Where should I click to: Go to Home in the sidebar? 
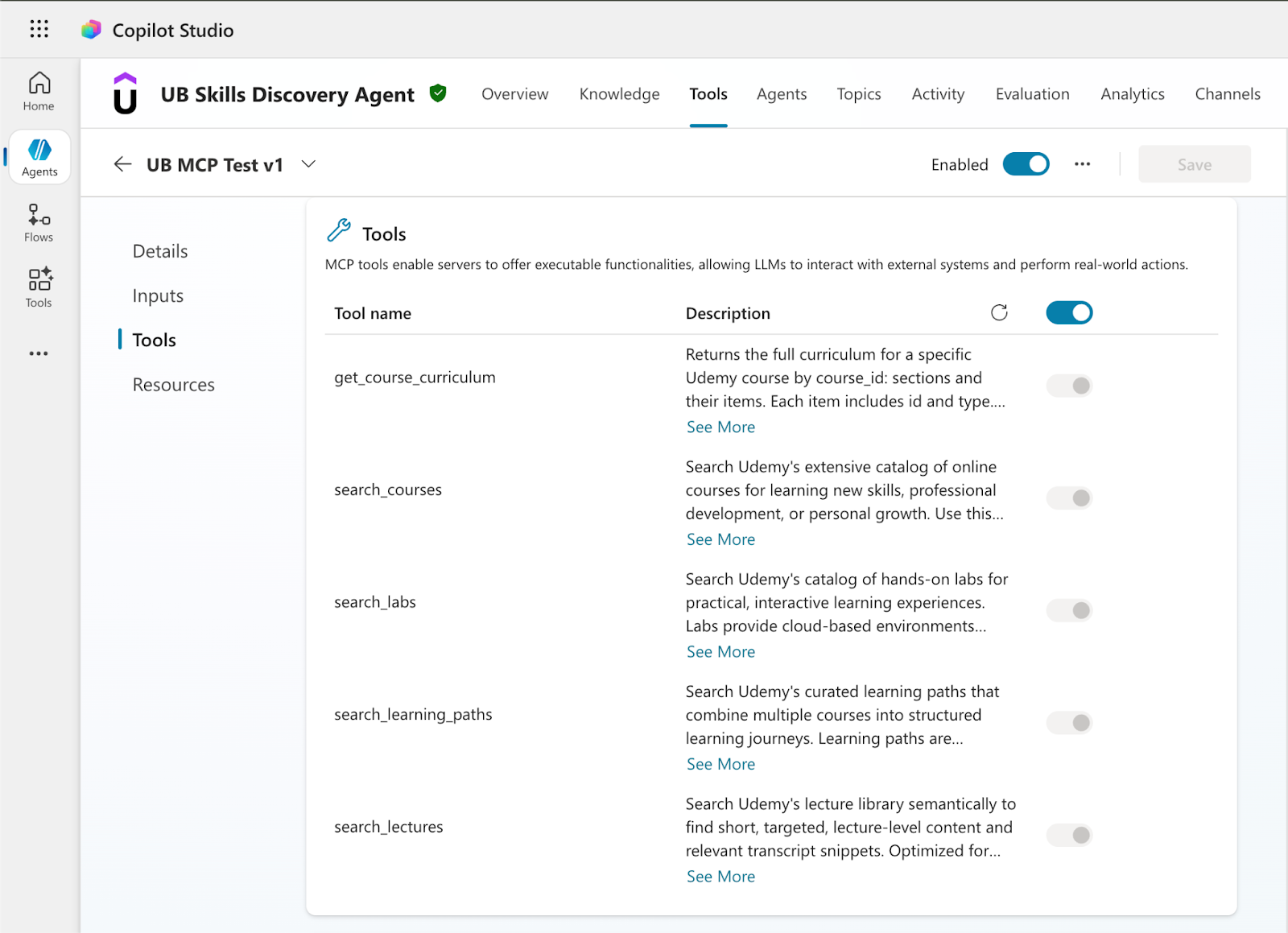(39, 91)
